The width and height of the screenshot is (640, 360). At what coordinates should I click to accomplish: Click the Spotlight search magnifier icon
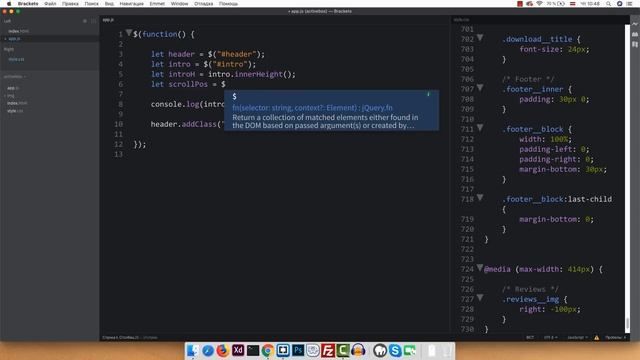point(608,4)
